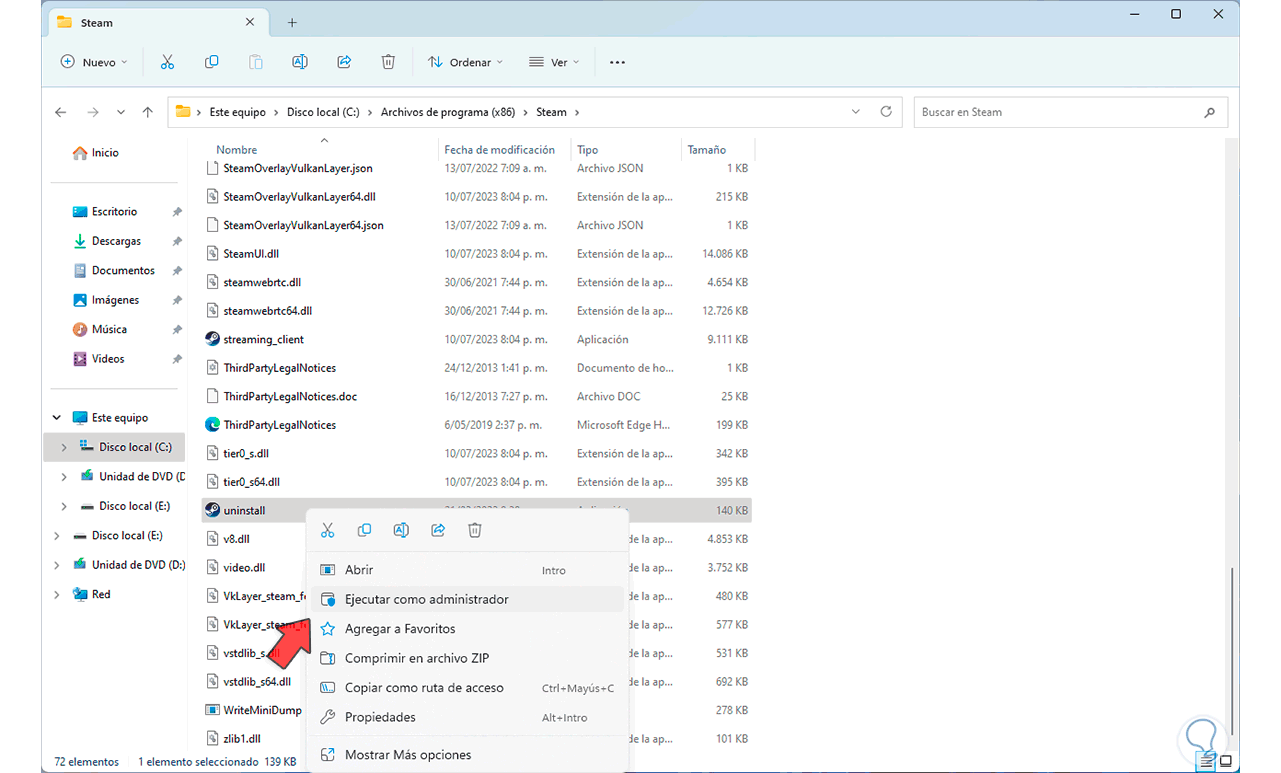This screenshot has height=773, width=1281.
Task: Open the Ver view options dropdown
Action: coord(553,62)
